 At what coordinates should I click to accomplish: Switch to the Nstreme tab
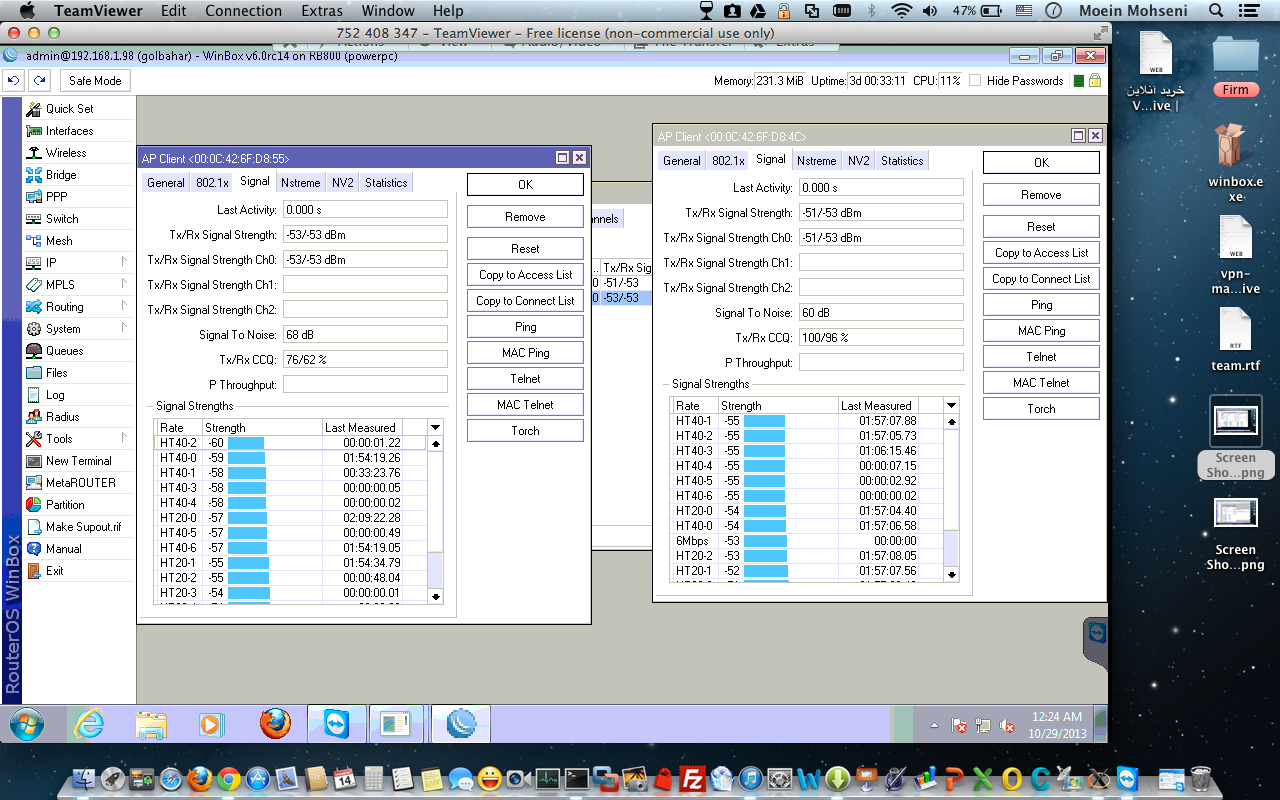pos(301,182)
